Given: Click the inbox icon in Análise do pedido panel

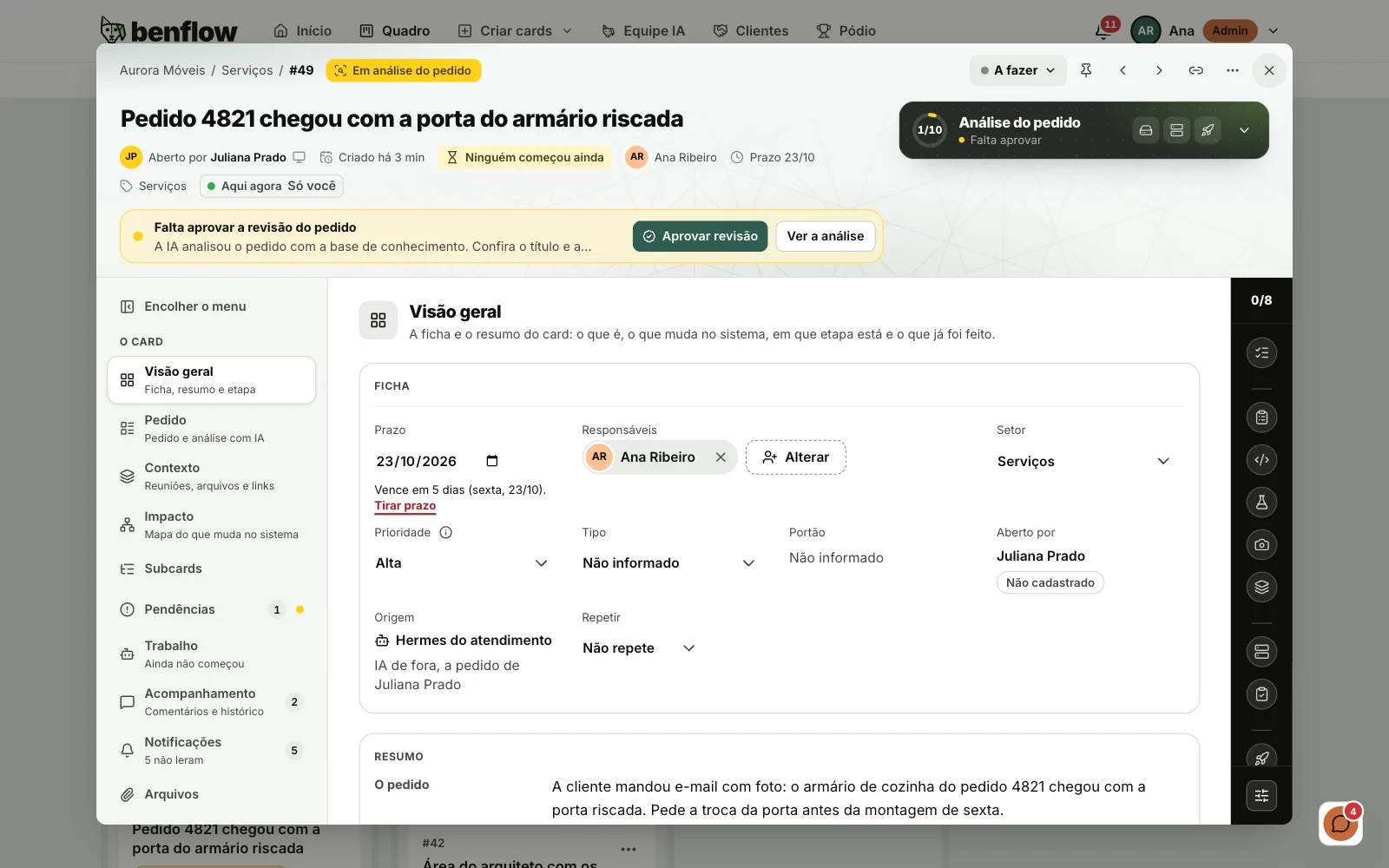Looking at the screenshot, I should point(1146,130).
